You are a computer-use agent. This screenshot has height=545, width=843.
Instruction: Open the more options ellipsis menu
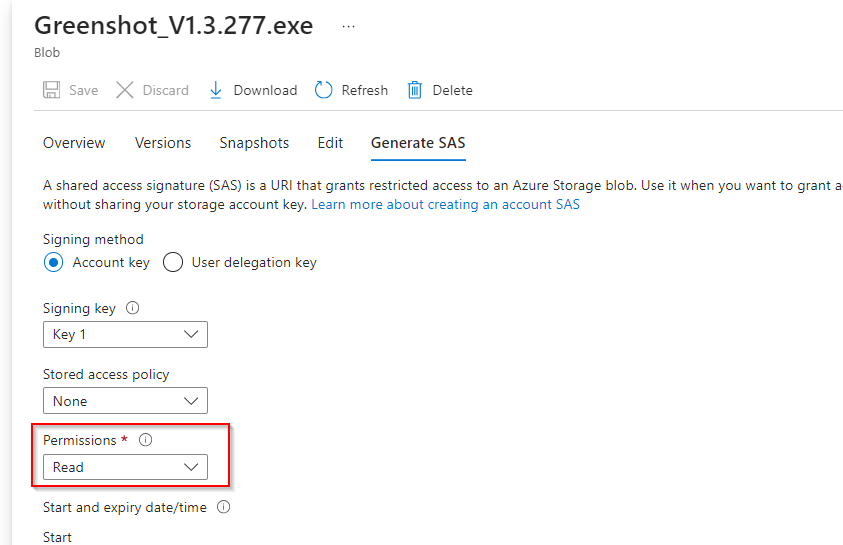(348, 27)
